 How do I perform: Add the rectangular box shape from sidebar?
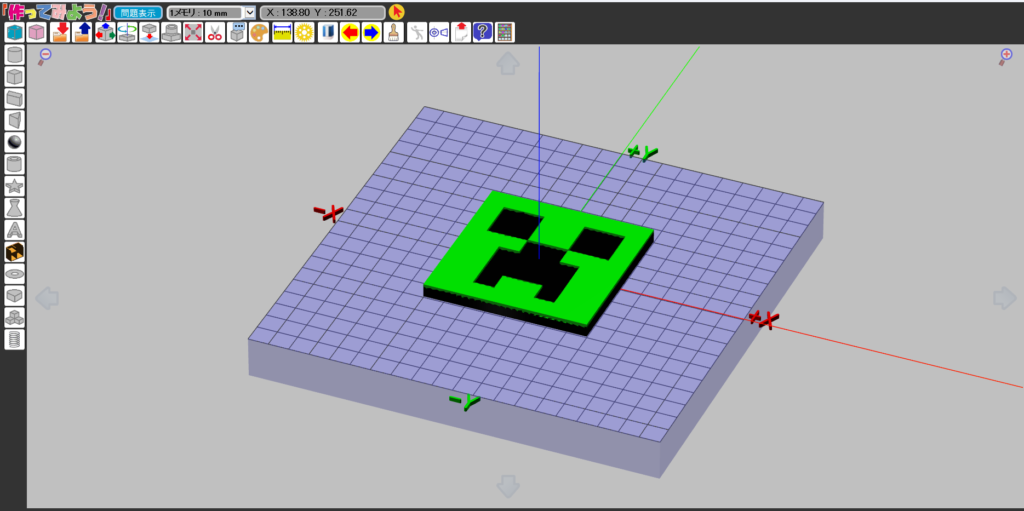[x=14, y=99]
